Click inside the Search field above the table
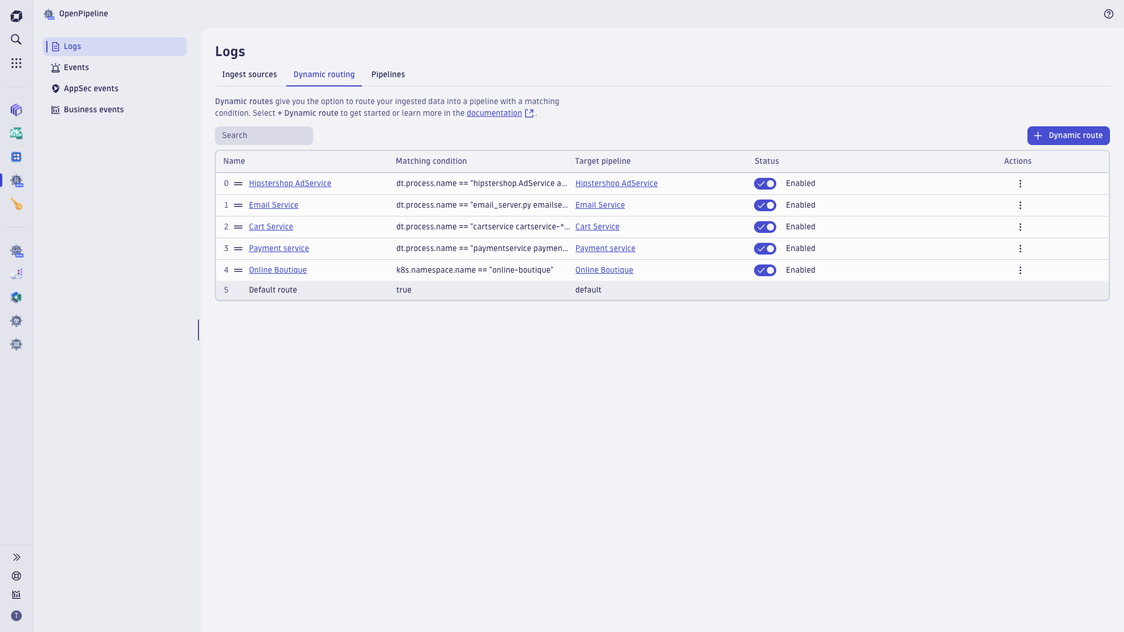This screenshot has width=1124, height=632. (x=263, y=134)
